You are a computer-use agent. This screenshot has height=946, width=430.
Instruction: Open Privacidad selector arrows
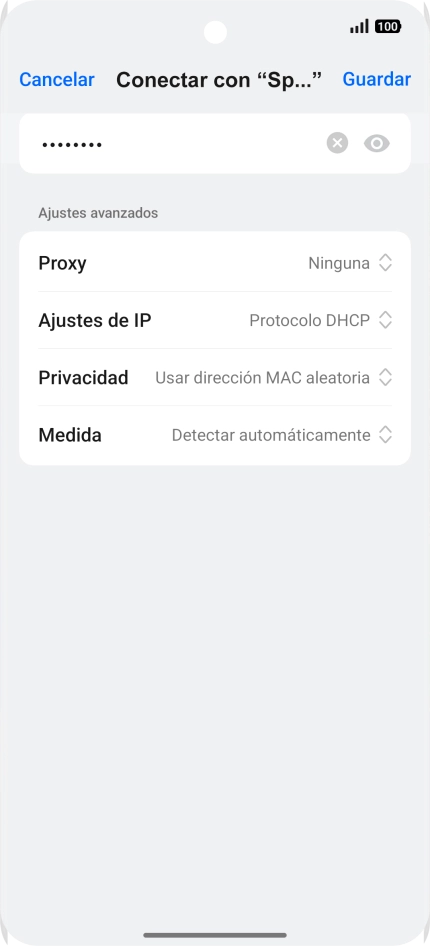(x=385, y=377)
